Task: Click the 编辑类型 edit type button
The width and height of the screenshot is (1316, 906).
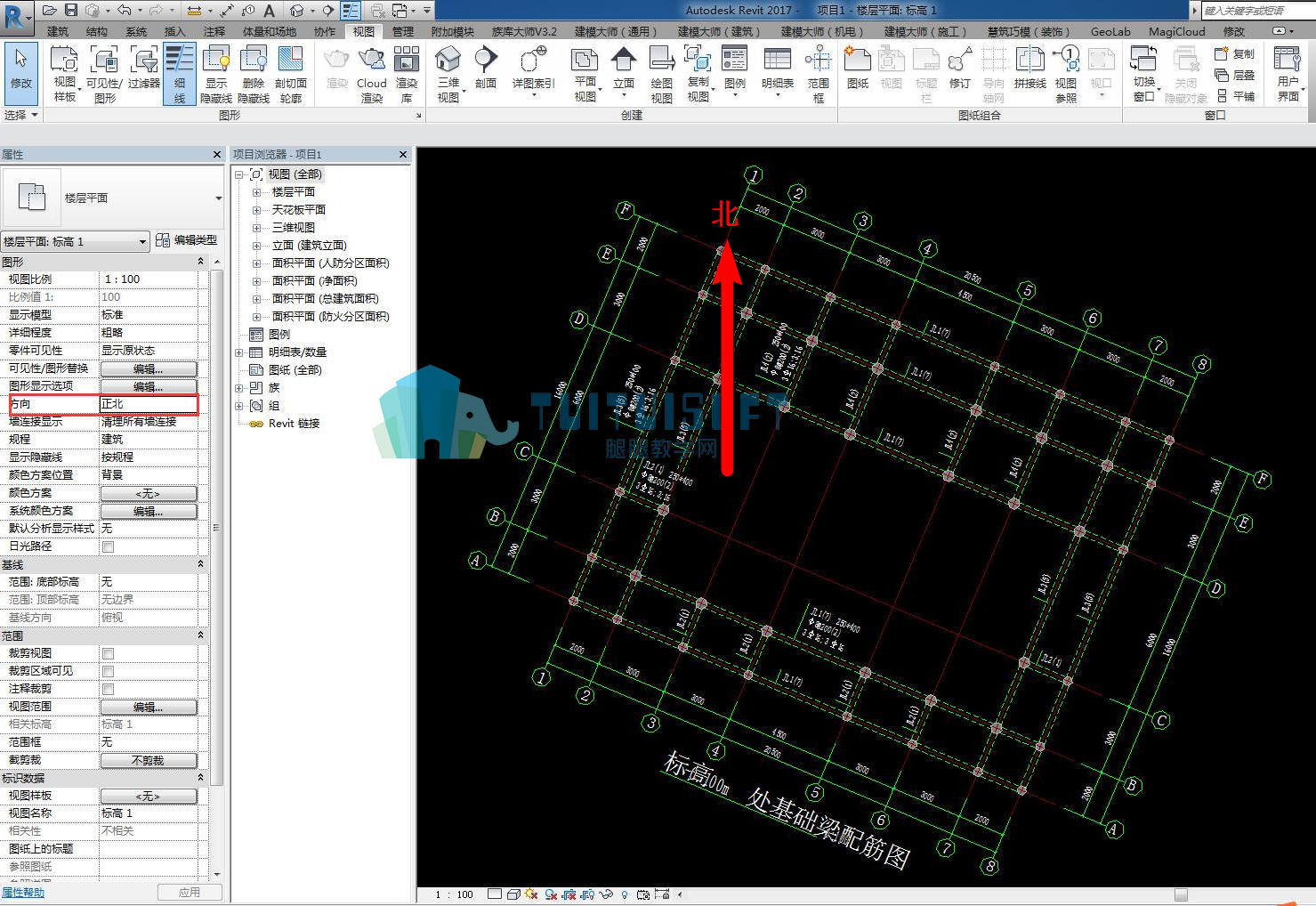Action: click(x=186, y=240)
